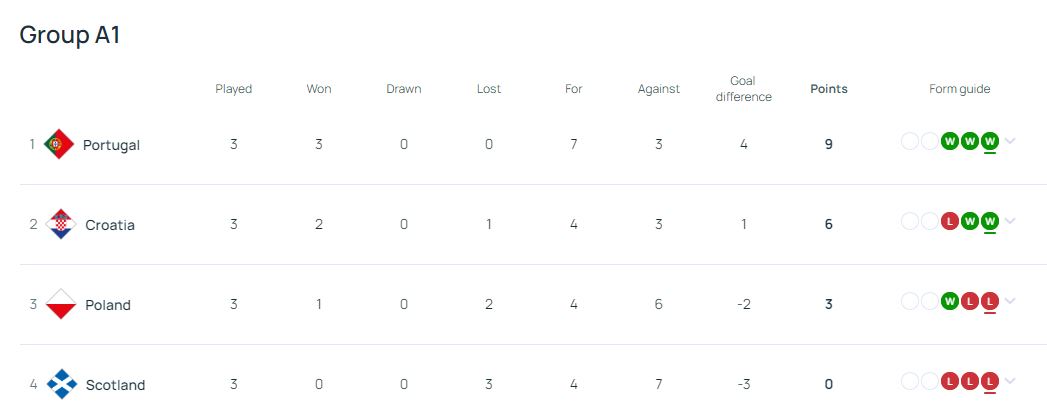
Task: Expand Poland's form guide chevron
Action: (1010, 301)
